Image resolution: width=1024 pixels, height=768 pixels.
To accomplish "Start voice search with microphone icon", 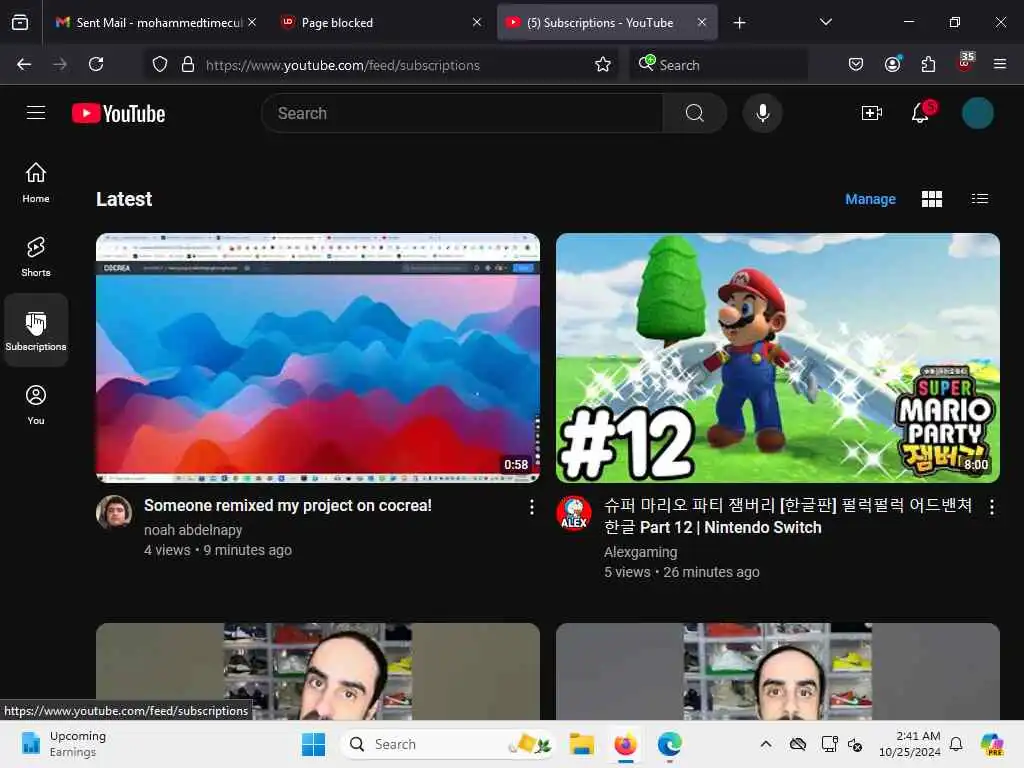I will click(762, 113).
